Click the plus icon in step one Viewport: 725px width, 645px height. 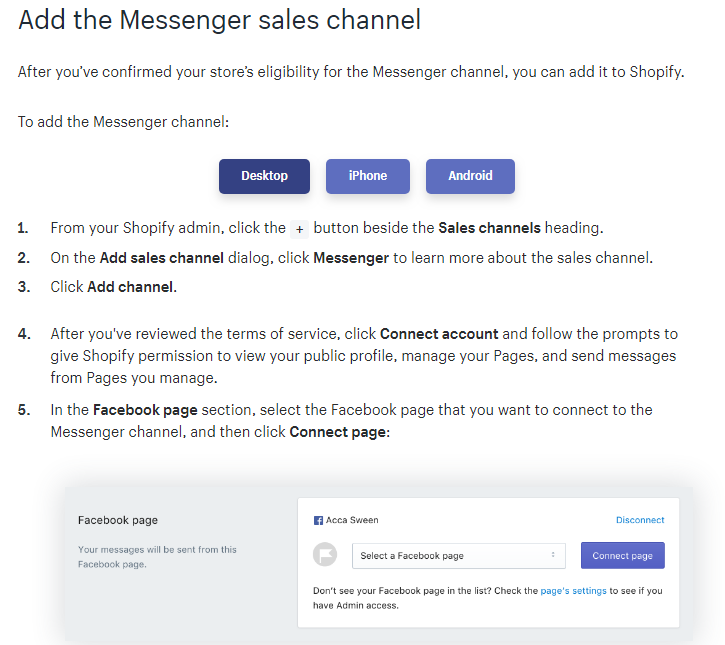[300, 229]
